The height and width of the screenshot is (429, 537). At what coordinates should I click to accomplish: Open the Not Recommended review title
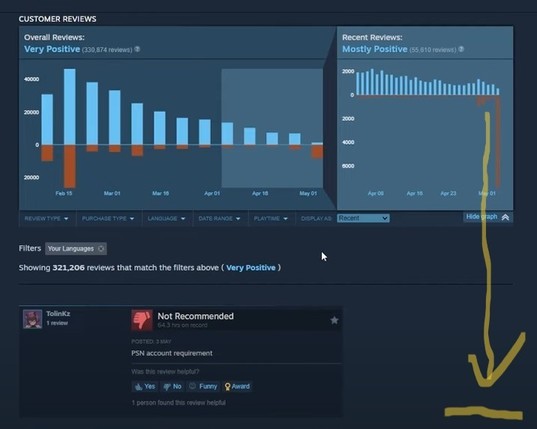pyautogui.click(x=196, y=316)
